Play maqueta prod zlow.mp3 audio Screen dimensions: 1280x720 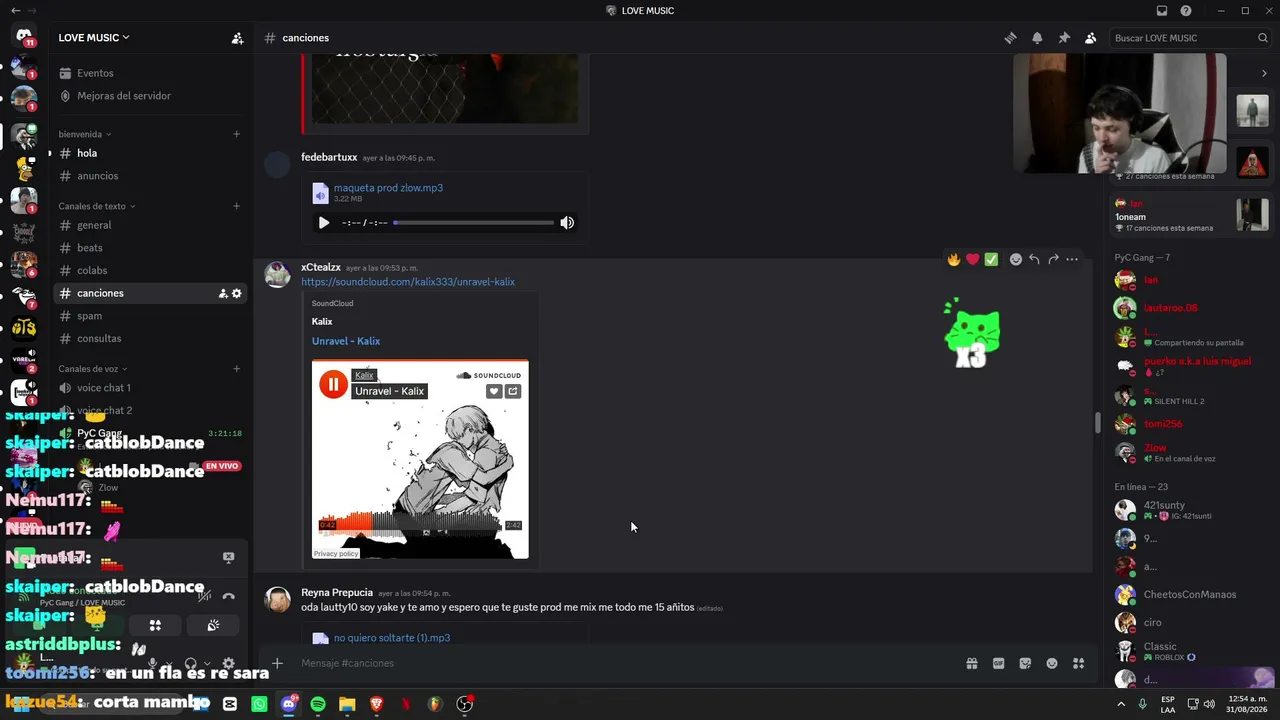click(x=323, y=223)
